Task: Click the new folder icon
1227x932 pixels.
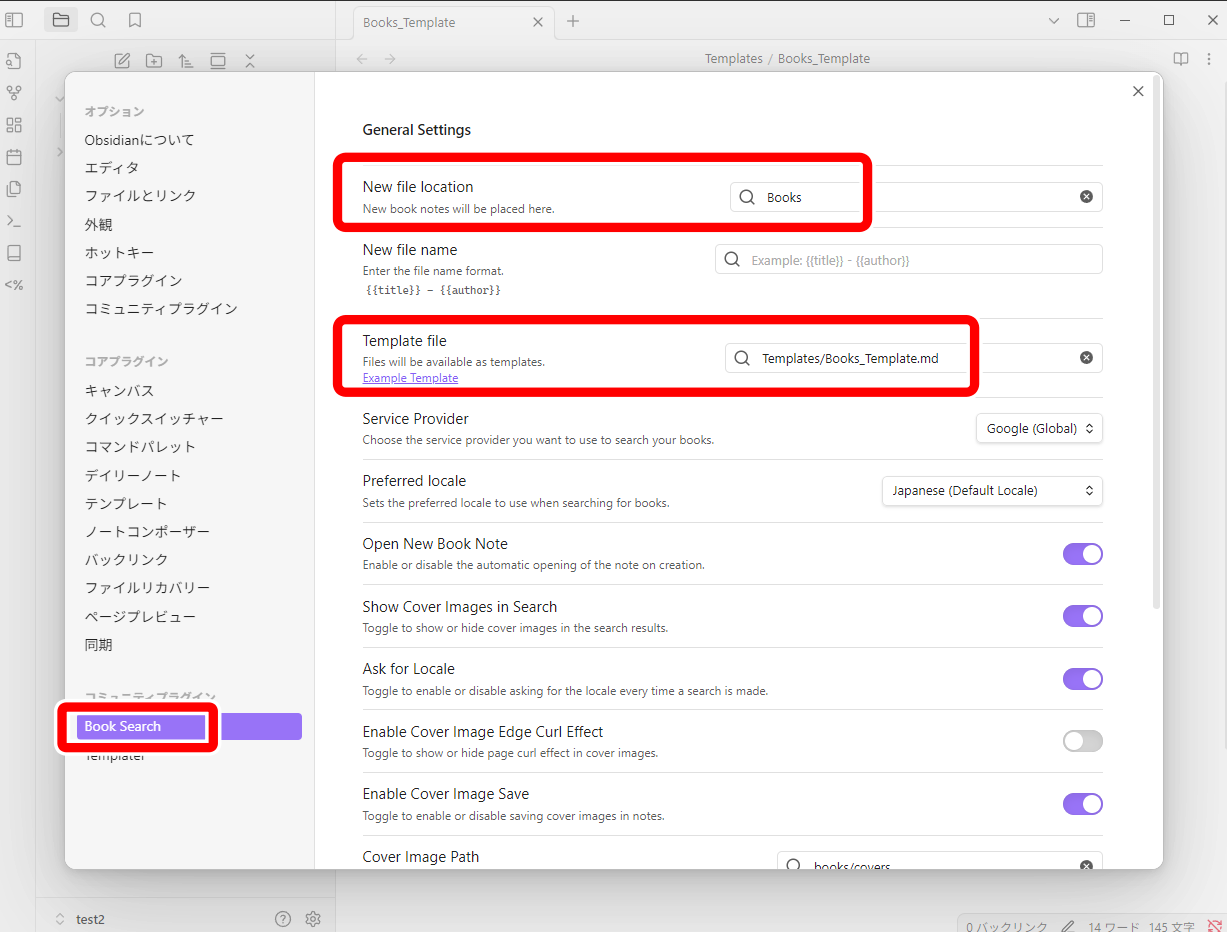Action: click(154, 61)
